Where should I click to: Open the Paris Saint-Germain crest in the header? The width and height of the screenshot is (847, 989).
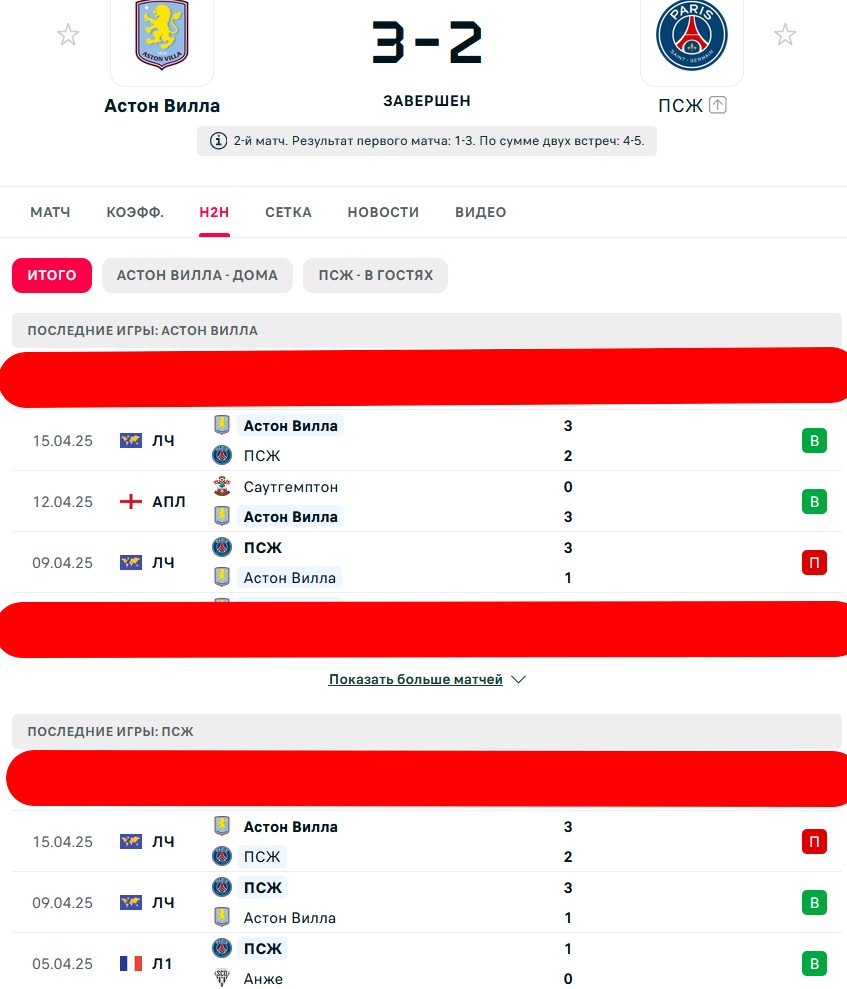pyautogui.click(x=692, y=35)
